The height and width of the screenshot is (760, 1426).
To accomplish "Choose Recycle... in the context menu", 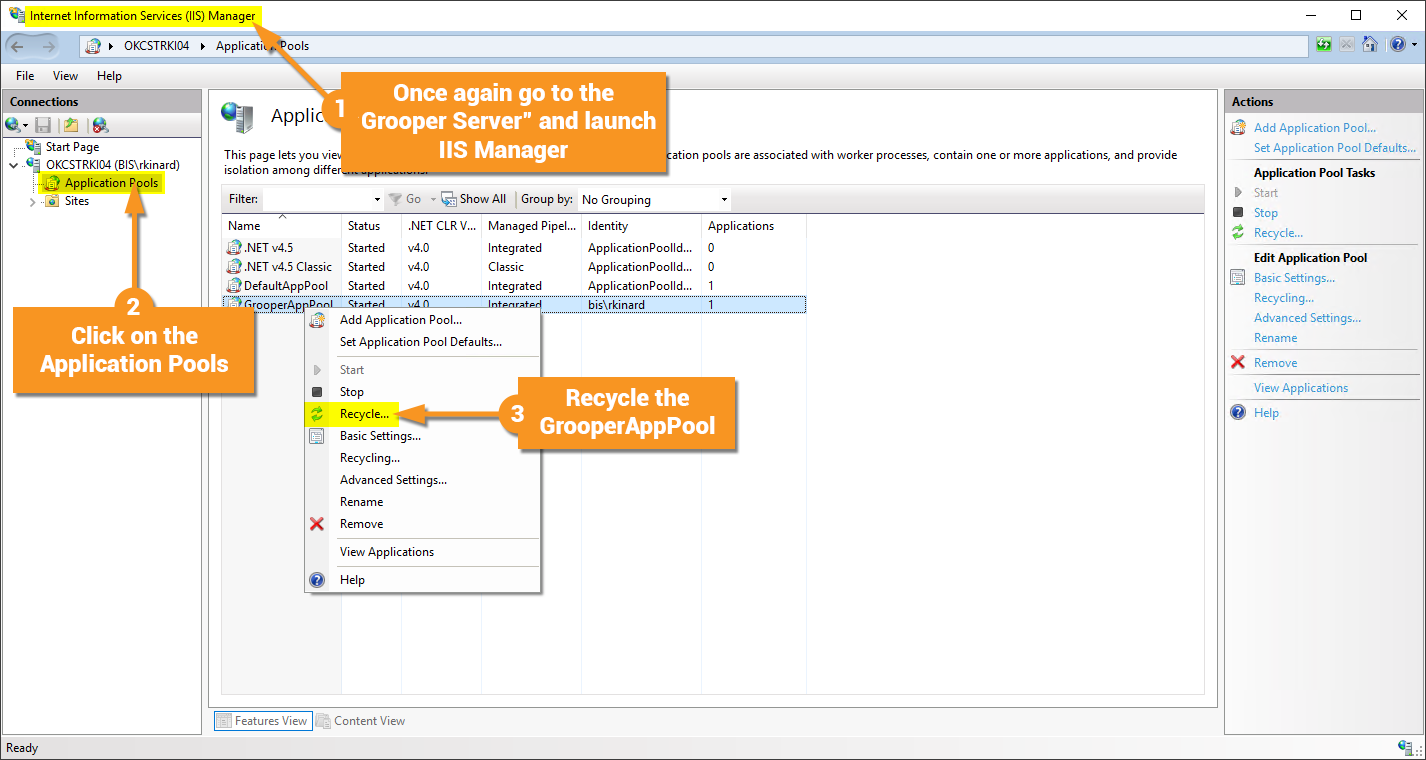I will point(423,414).
